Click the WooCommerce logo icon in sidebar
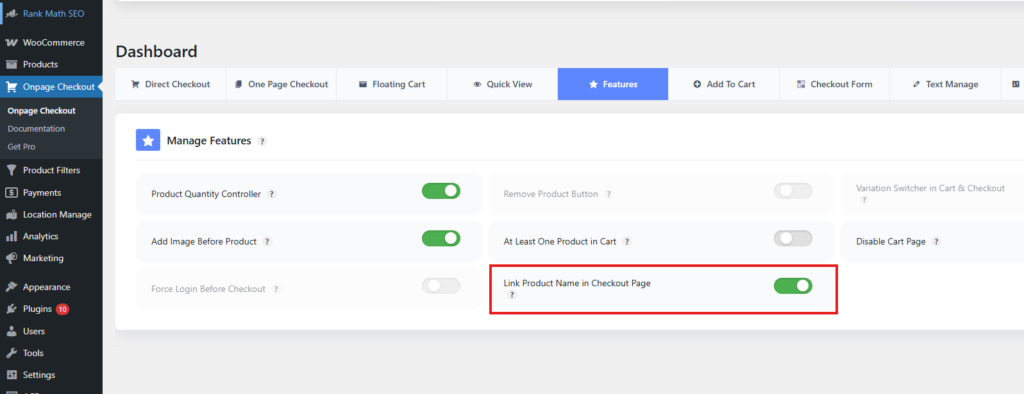This screenshot has width=1024, height=394. click(11, 42)
